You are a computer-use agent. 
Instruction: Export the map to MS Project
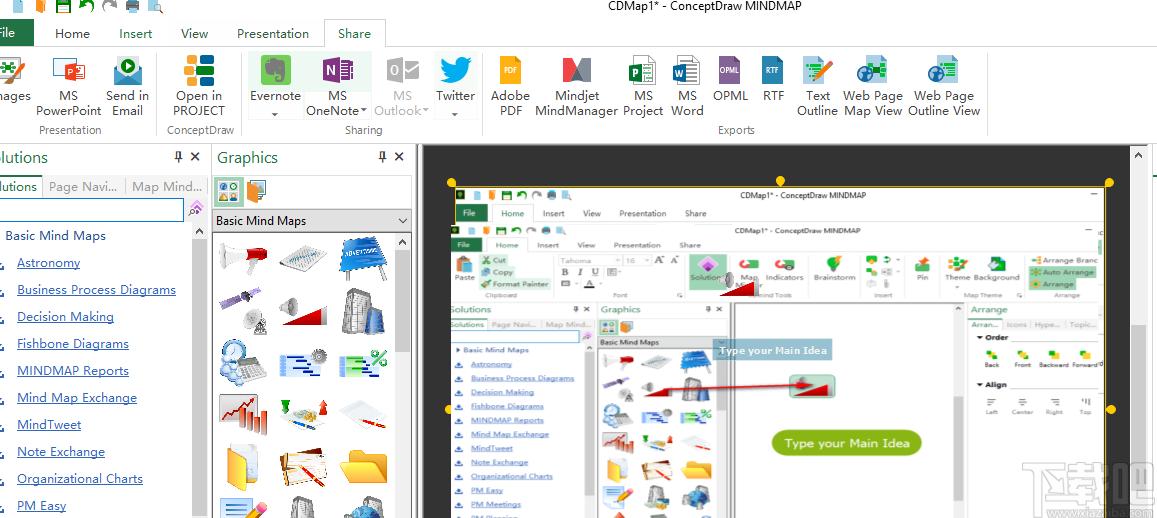[643, 86]
